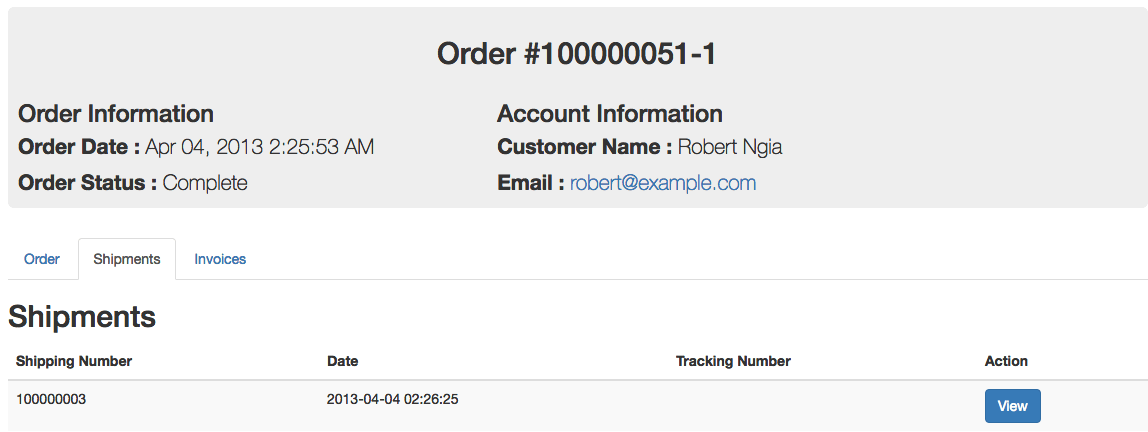The height and width of the screenshot is (432, 1148).
Task: Select the Shipments tab
Action: [x=127, y=259]
